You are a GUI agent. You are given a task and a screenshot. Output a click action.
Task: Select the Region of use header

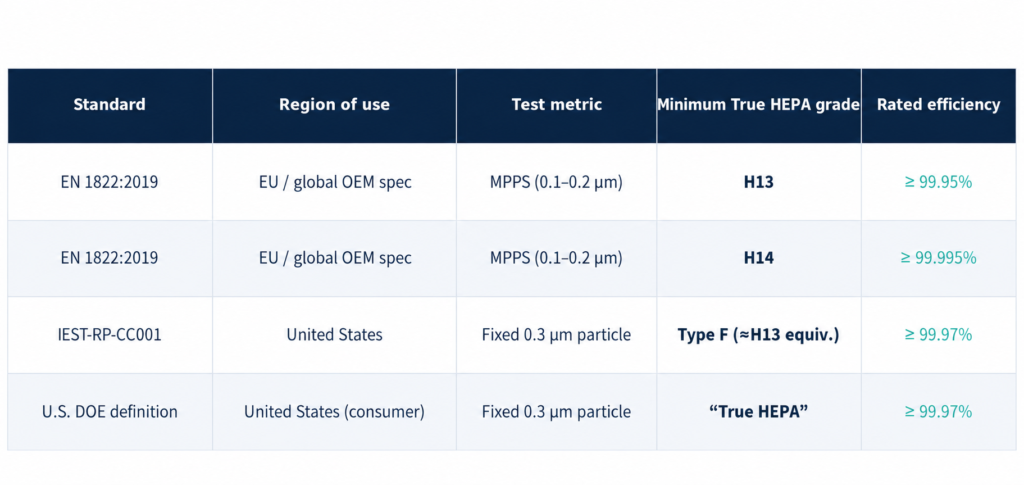tap(334, 104)
